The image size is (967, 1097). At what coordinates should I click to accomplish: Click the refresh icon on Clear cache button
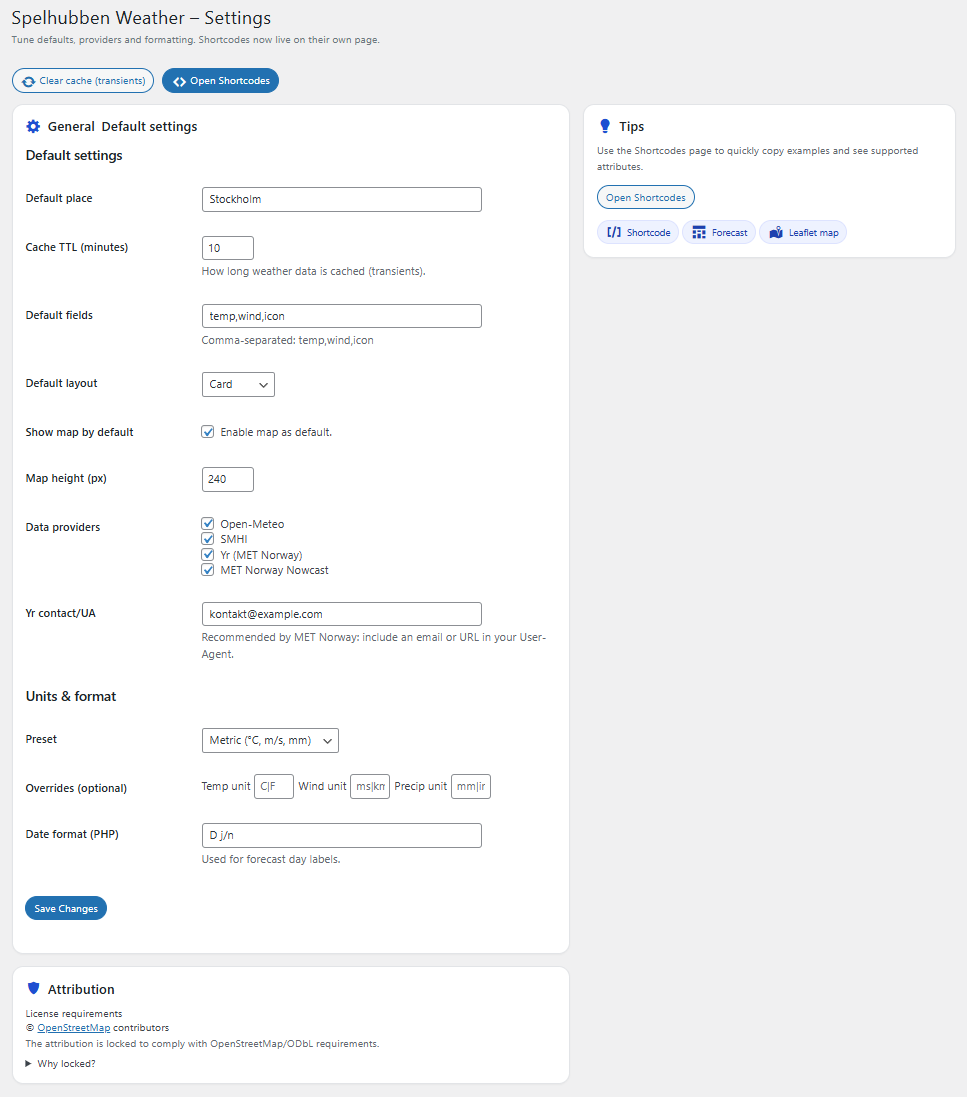pyautogui.click(x=27, y=81)
